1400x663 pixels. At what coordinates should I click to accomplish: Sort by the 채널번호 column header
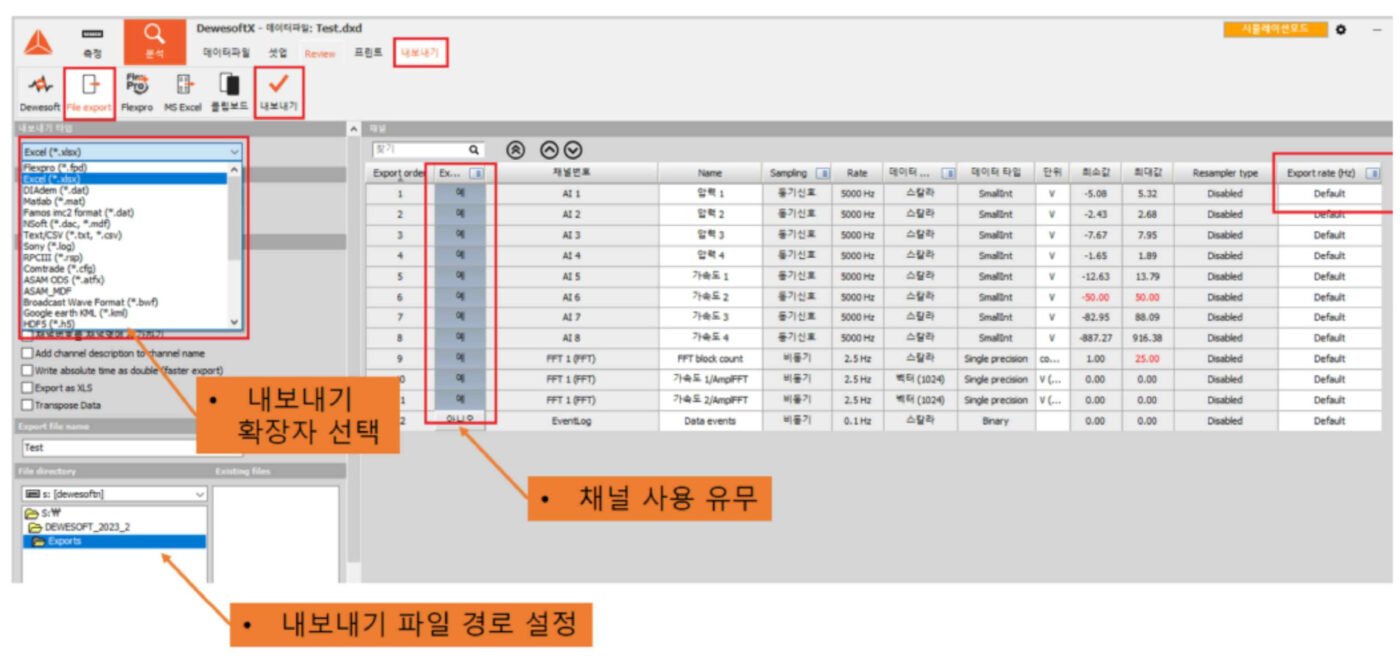[572, 173]
